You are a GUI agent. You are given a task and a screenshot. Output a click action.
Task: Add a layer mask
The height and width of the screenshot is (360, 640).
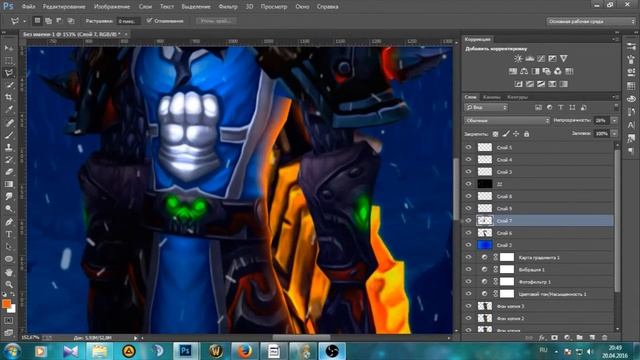point(554,338)
